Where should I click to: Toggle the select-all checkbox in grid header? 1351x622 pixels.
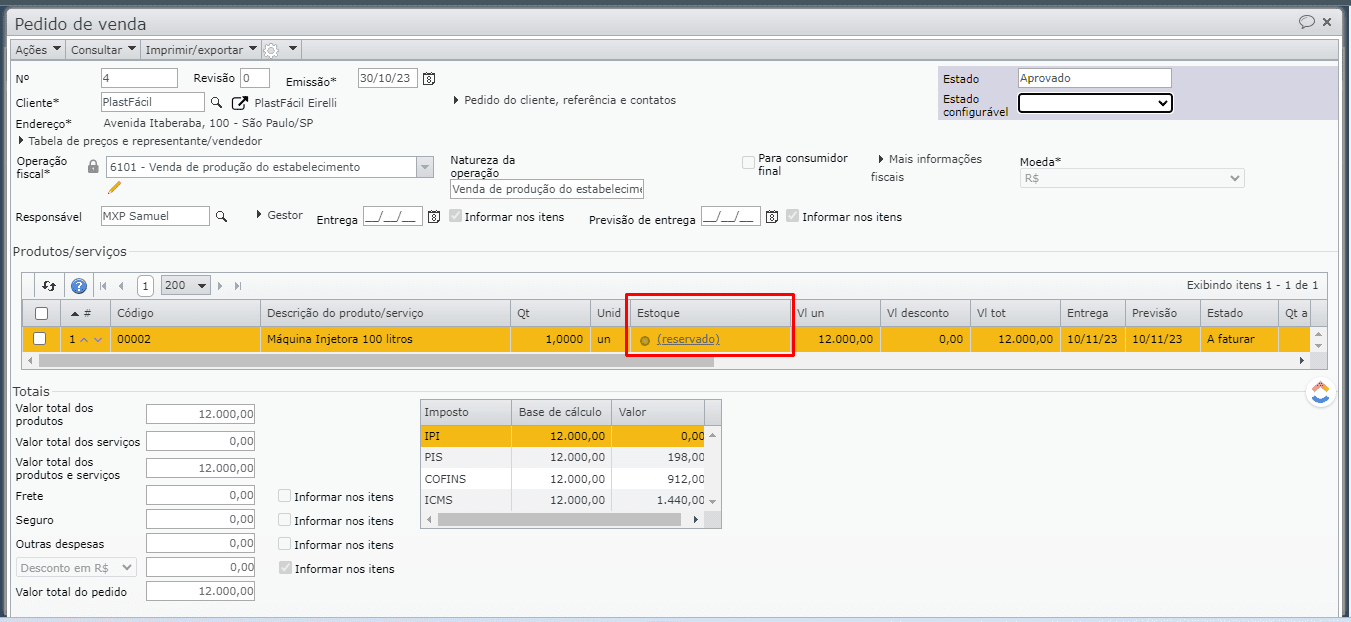click(x=41, y=313)
